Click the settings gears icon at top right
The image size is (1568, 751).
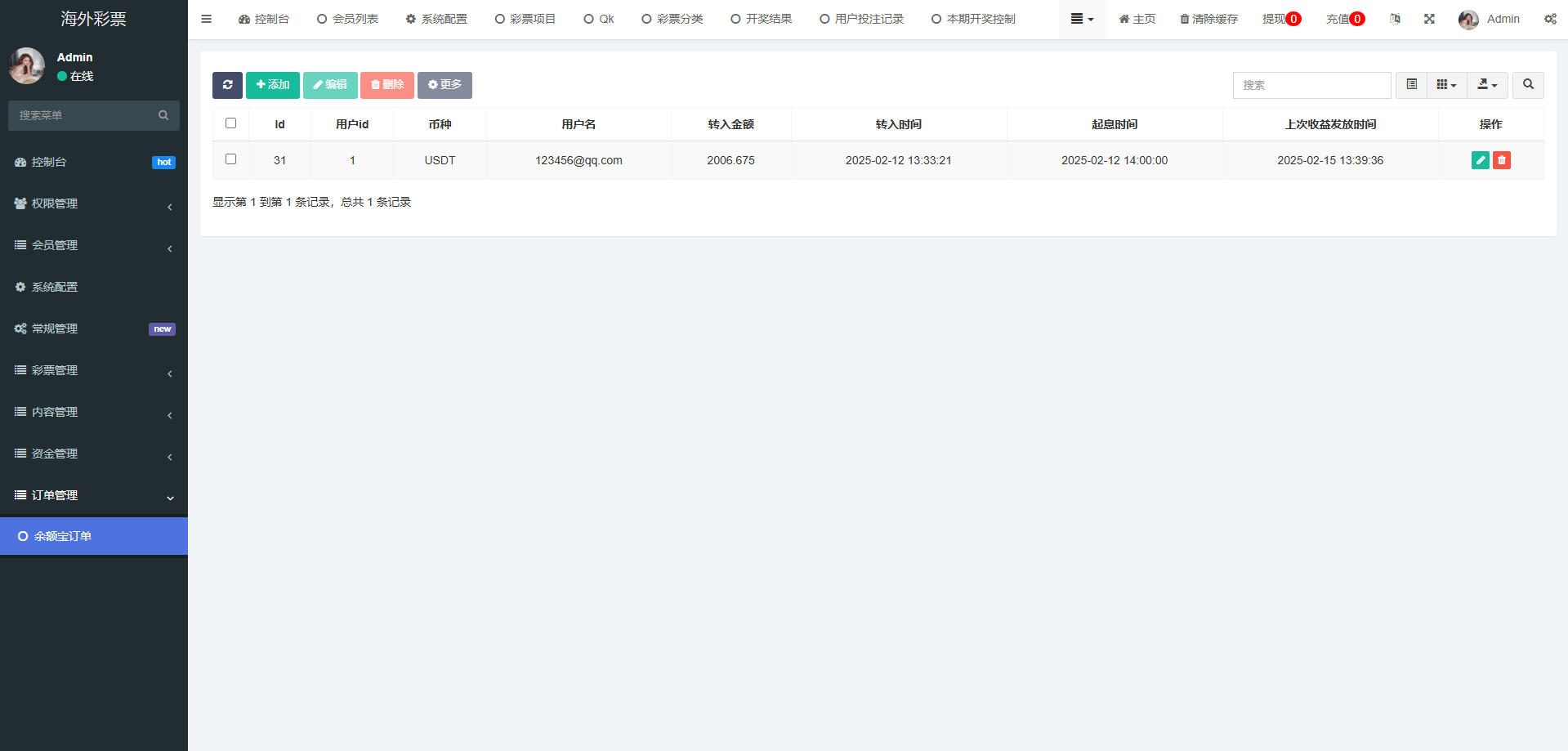(x=1550, y=19)
